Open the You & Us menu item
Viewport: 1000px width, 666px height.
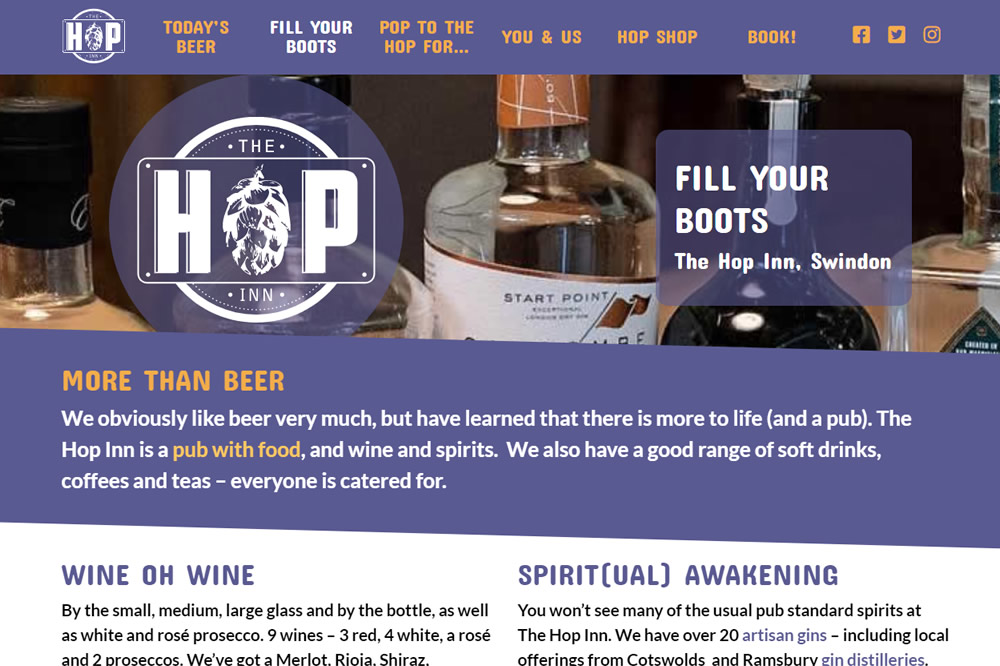click(x=541, y=37)
